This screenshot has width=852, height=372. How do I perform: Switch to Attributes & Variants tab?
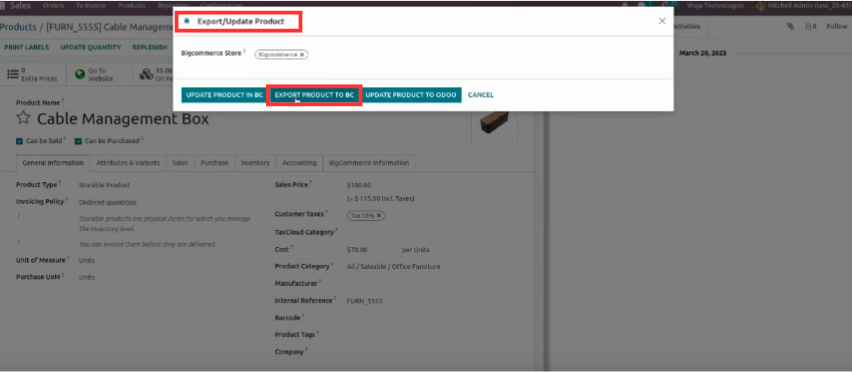click(128, 163)
